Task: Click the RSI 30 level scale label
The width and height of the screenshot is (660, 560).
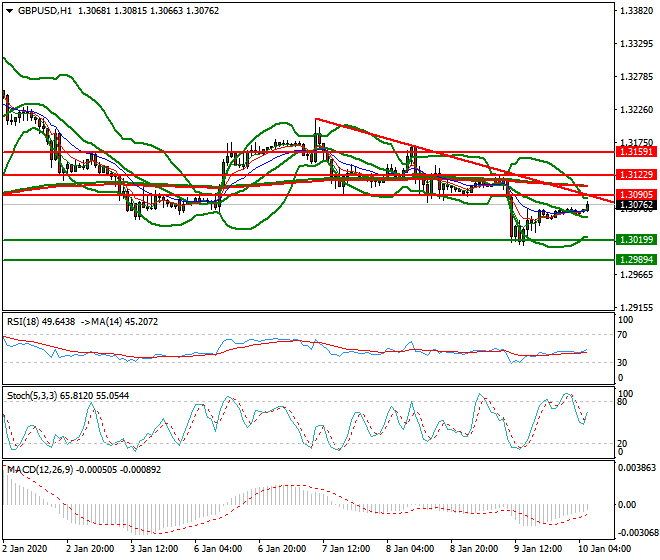Action: tap(623, 363)
